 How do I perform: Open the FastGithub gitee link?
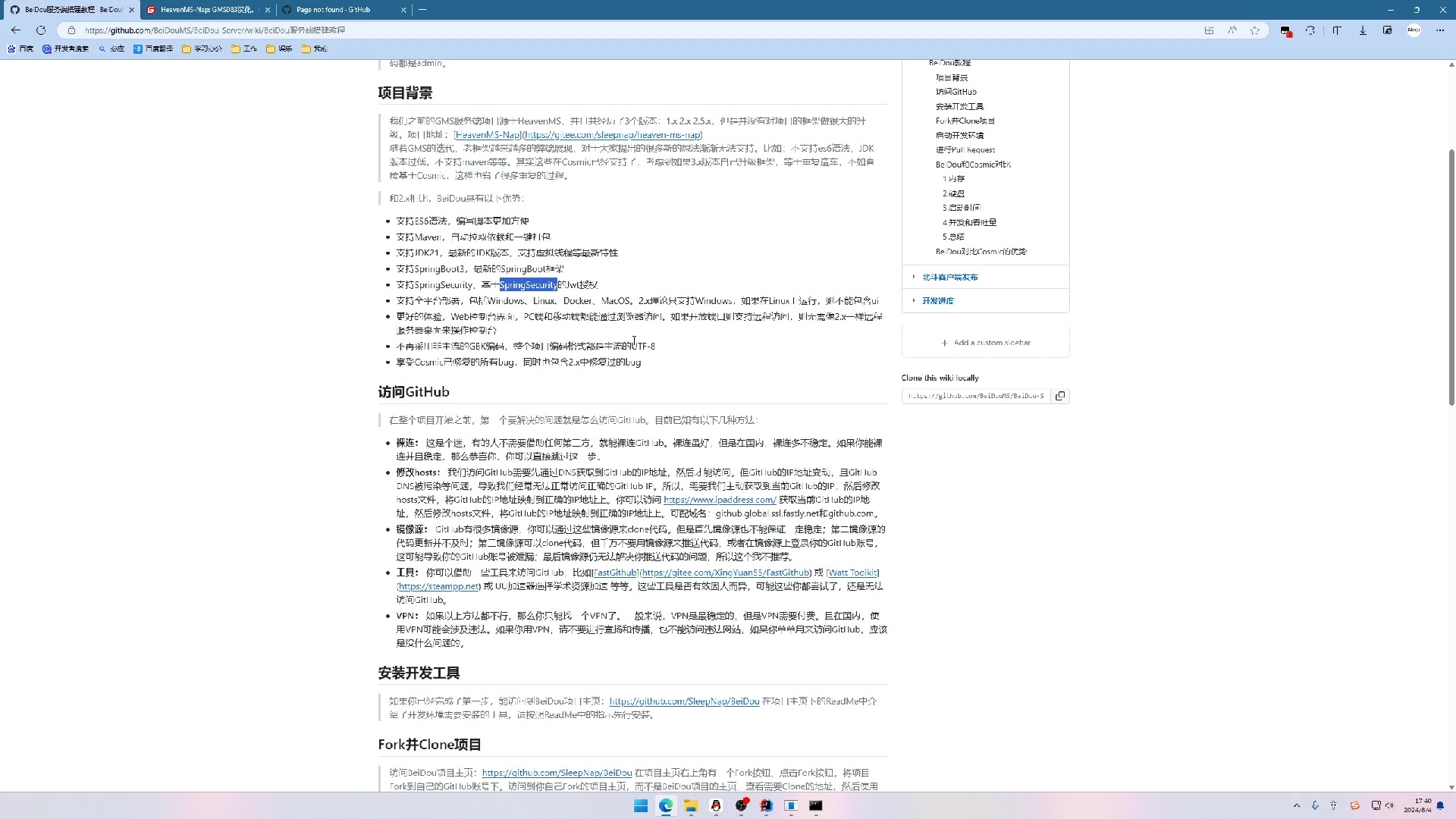pyautogui.click(x=726, y=573)
